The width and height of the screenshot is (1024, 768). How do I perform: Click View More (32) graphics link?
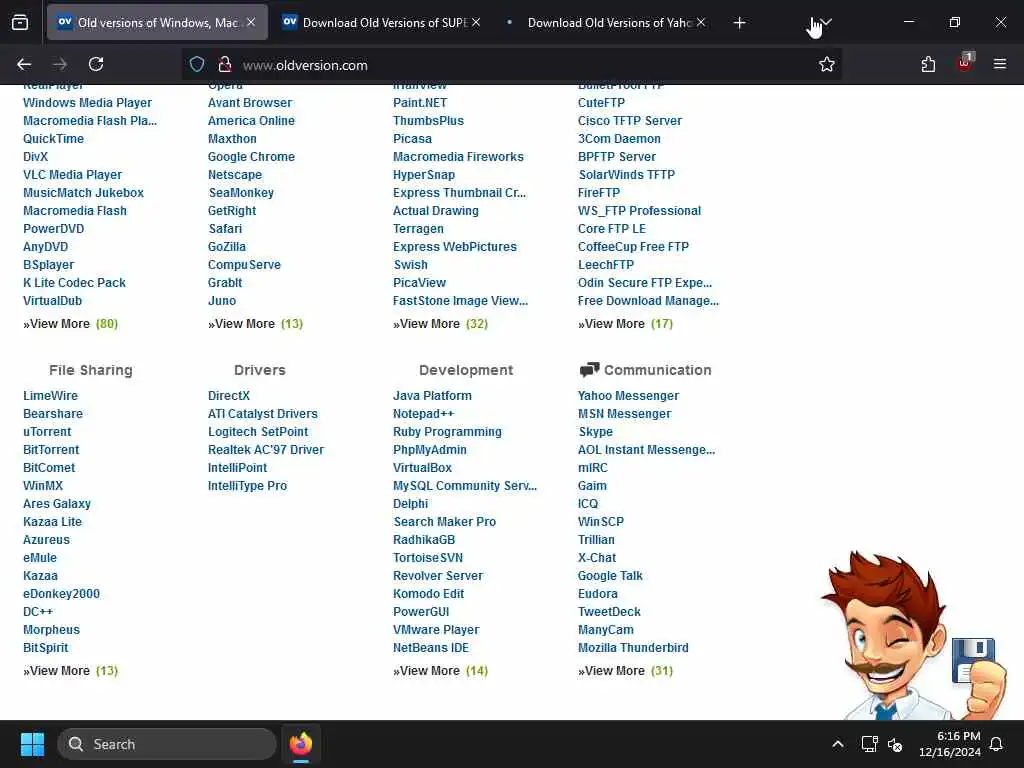(x=440, y=324)
